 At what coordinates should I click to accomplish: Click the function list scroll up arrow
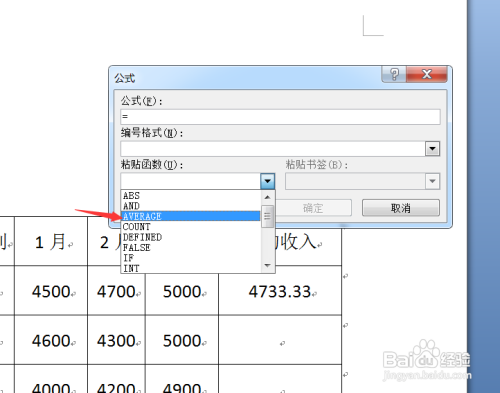[267, 197]
